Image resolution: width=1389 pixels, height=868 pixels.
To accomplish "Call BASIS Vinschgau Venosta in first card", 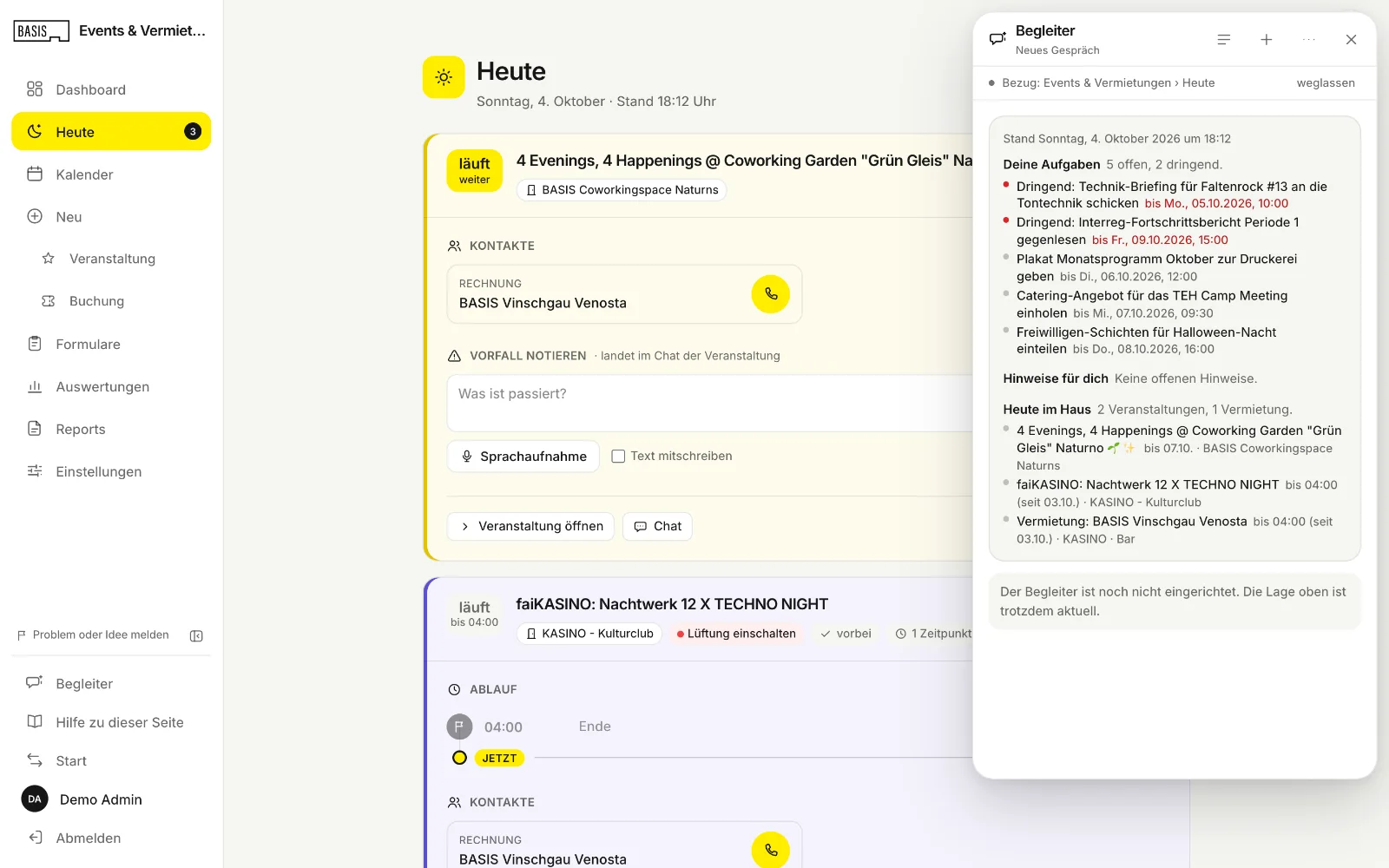I will pos(771,294).
